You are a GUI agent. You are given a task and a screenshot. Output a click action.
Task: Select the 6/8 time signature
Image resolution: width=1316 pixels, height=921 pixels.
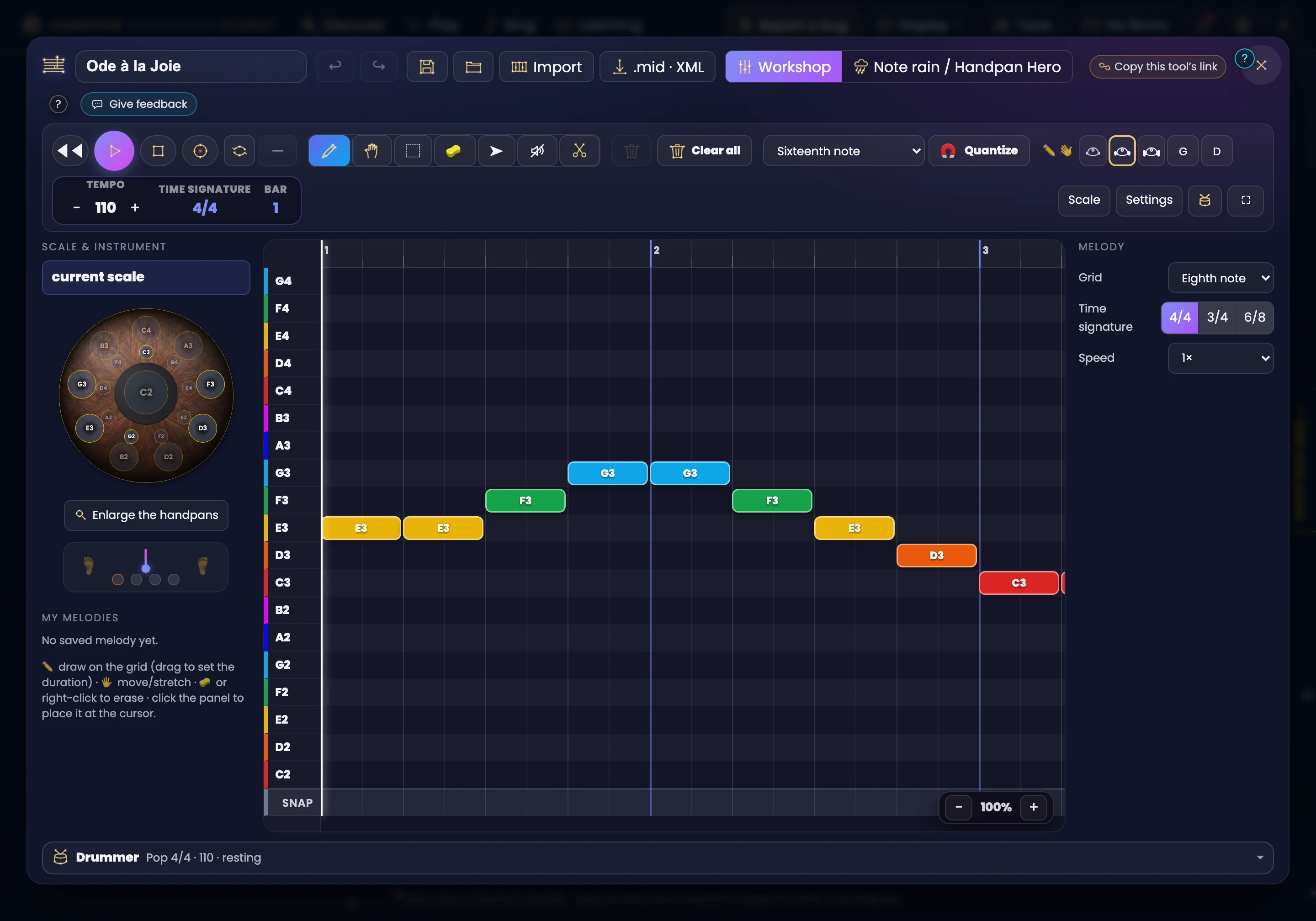pos(1254,318)
